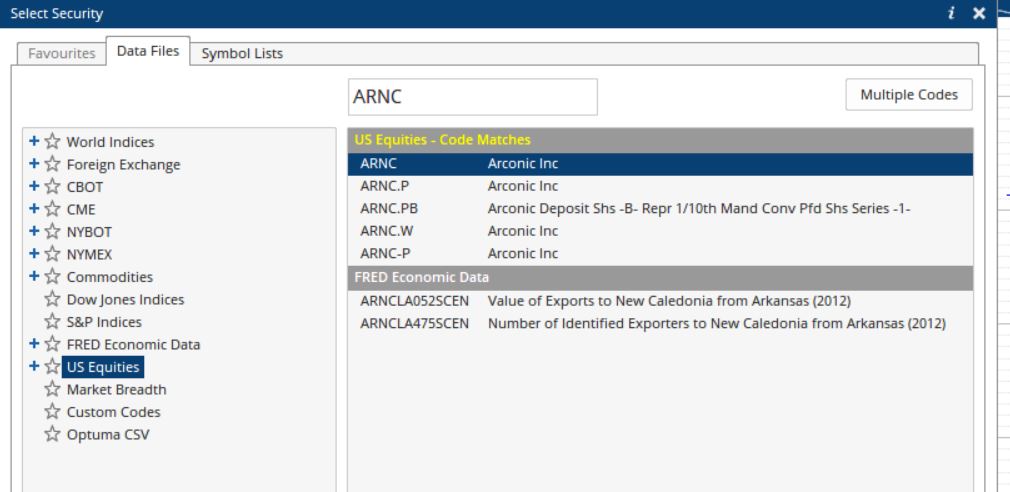1010x492 pixels.
Task: Select FRED Economic Data in the tree
Action: pos(133,345)
